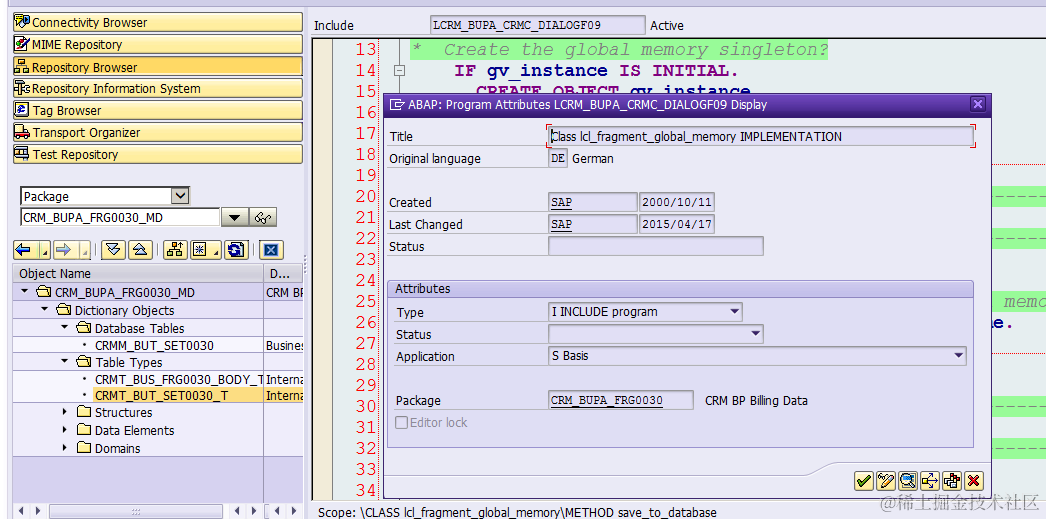1046x519 pixels.
Task: Select CRMT_BUT_SET0030_T table type
Action: coord(161,396)
